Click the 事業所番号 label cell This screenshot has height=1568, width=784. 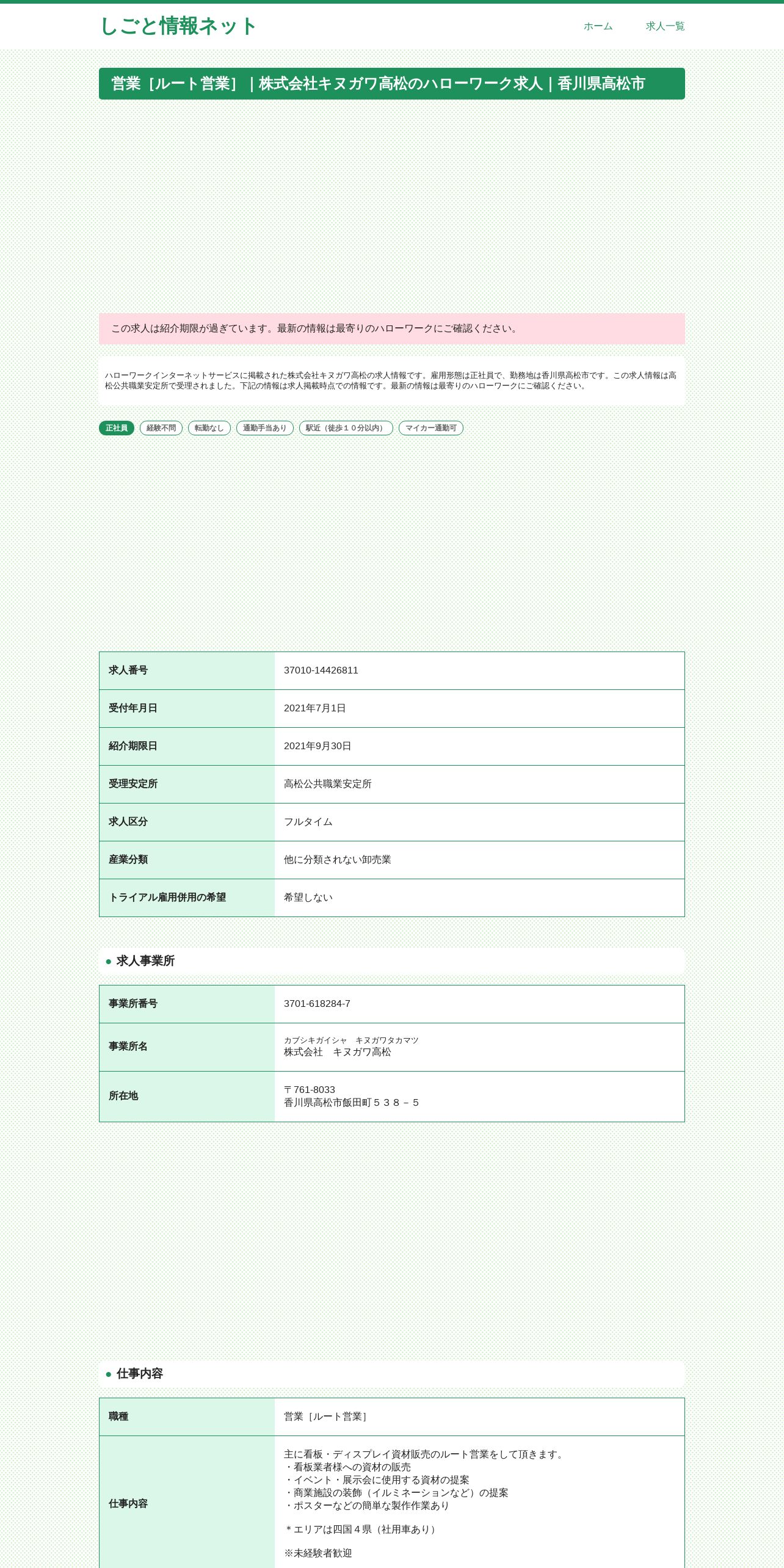[x=187, y=1004]
